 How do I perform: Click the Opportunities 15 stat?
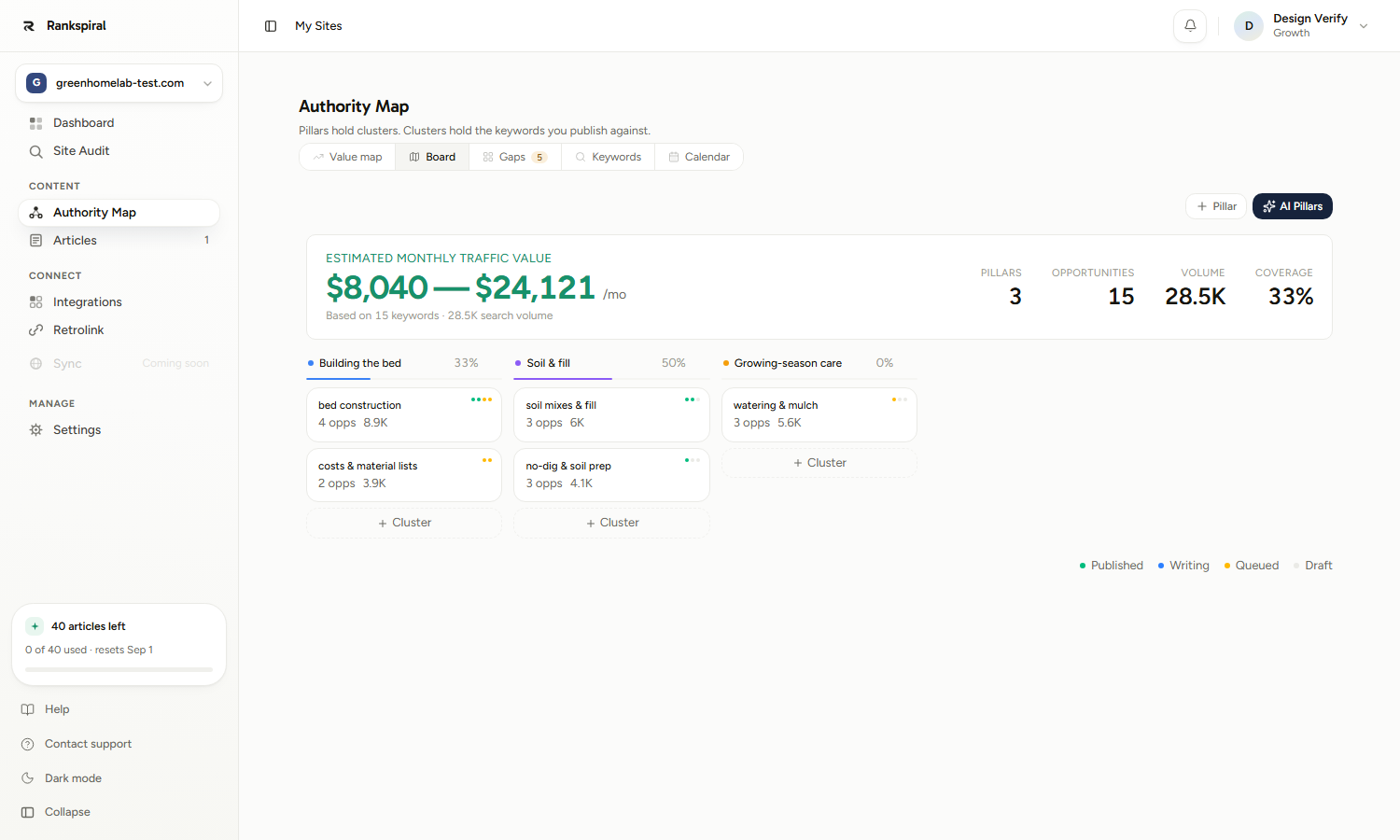(1093, 287)
